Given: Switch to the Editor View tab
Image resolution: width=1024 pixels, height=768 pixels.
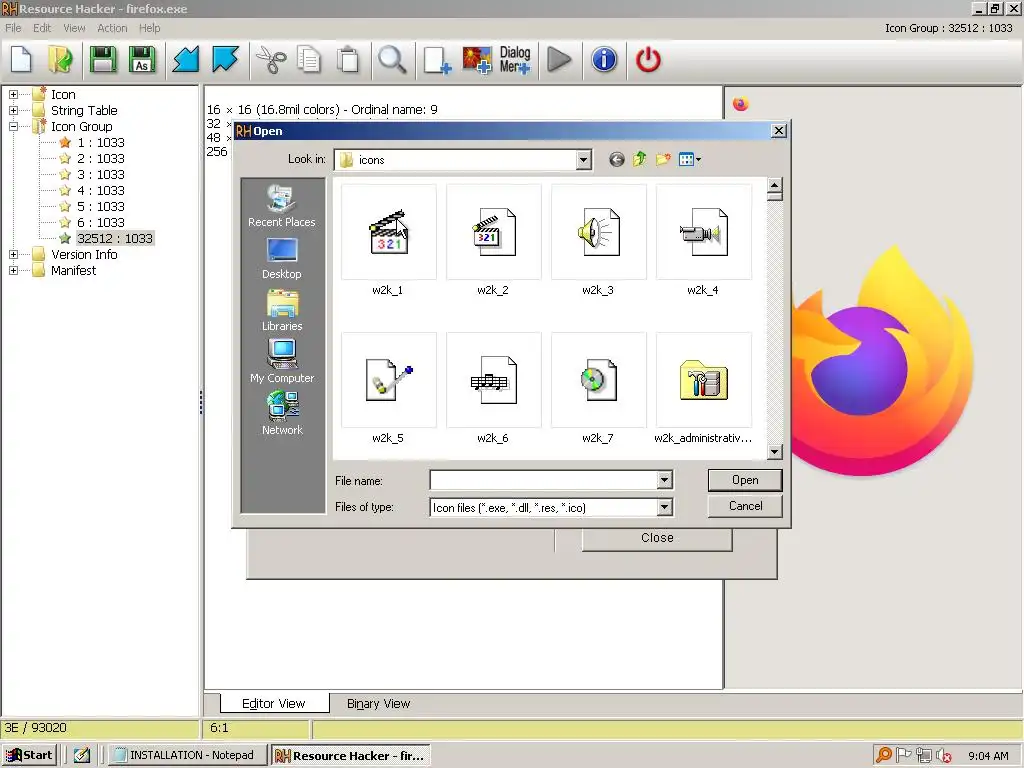Looking at the screenshot, I should click(x=274, y=703).
